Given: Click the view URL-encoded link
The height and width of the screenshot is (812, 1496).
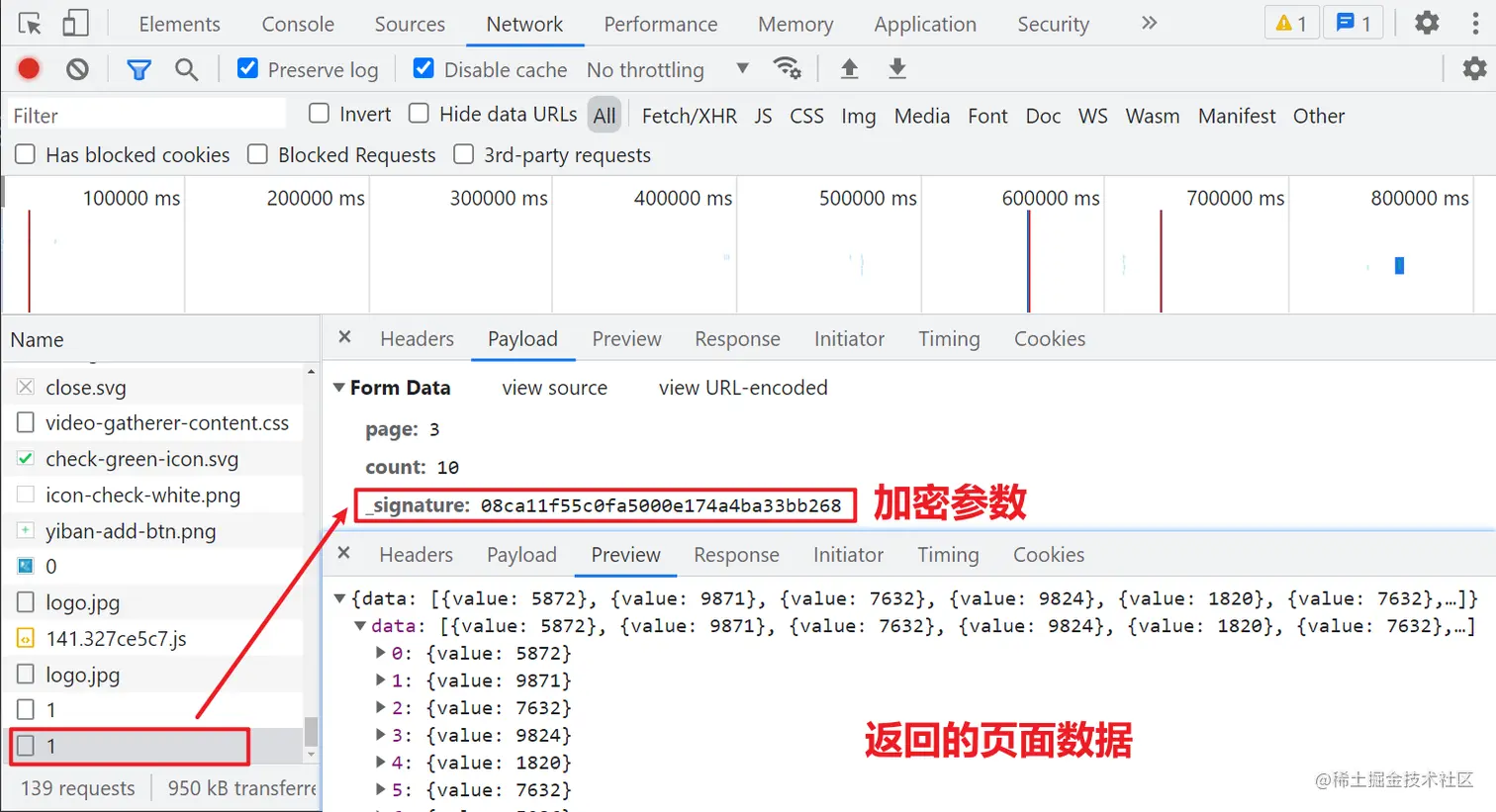Looking at the screenshot, I should (743, 388).
